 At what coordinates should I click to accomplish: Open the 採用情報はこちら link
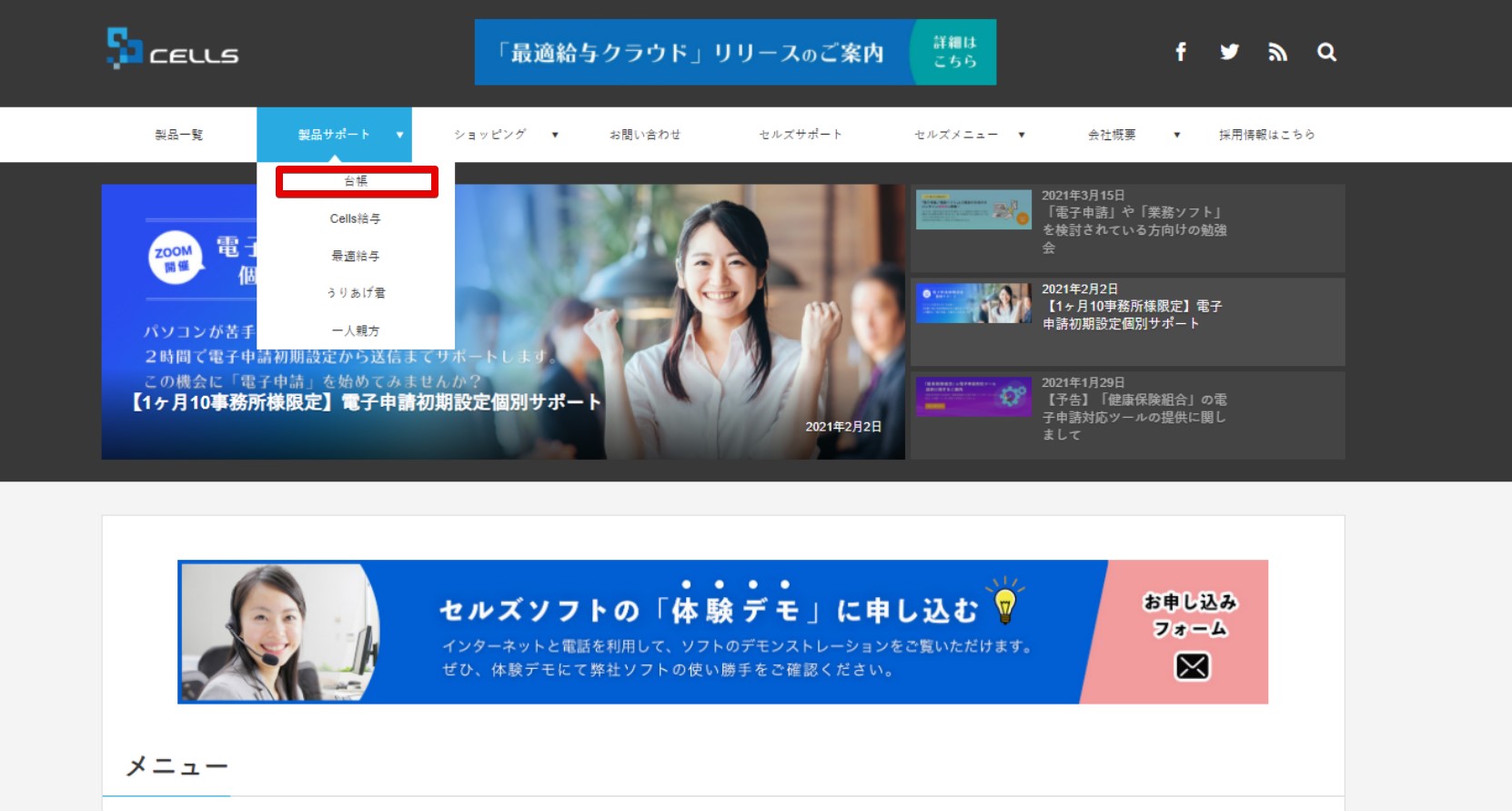1267,135
